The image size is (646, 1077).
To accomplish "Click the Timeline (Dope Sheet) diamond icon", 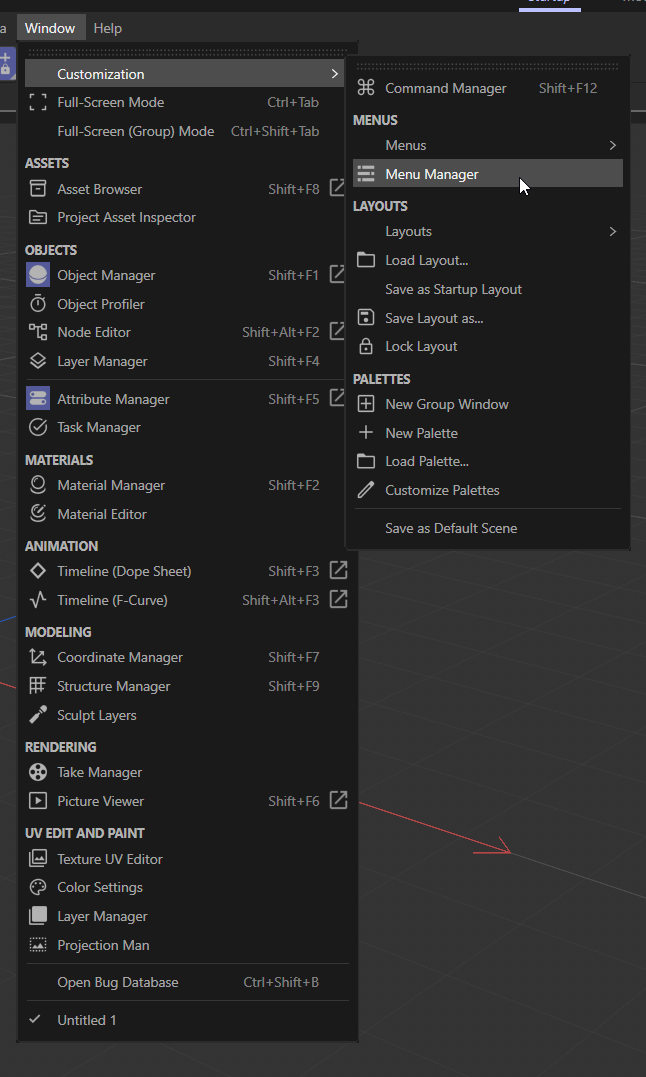I will coord(38,571).
